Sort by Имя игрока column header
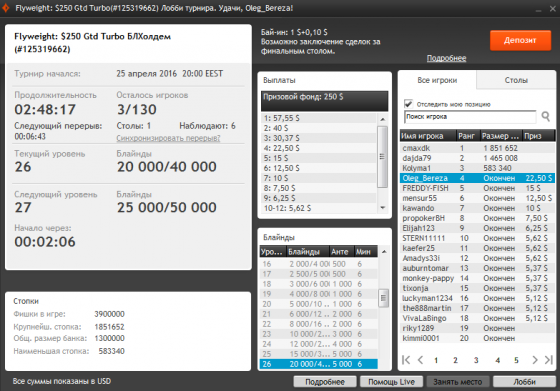 click(428, 136)
